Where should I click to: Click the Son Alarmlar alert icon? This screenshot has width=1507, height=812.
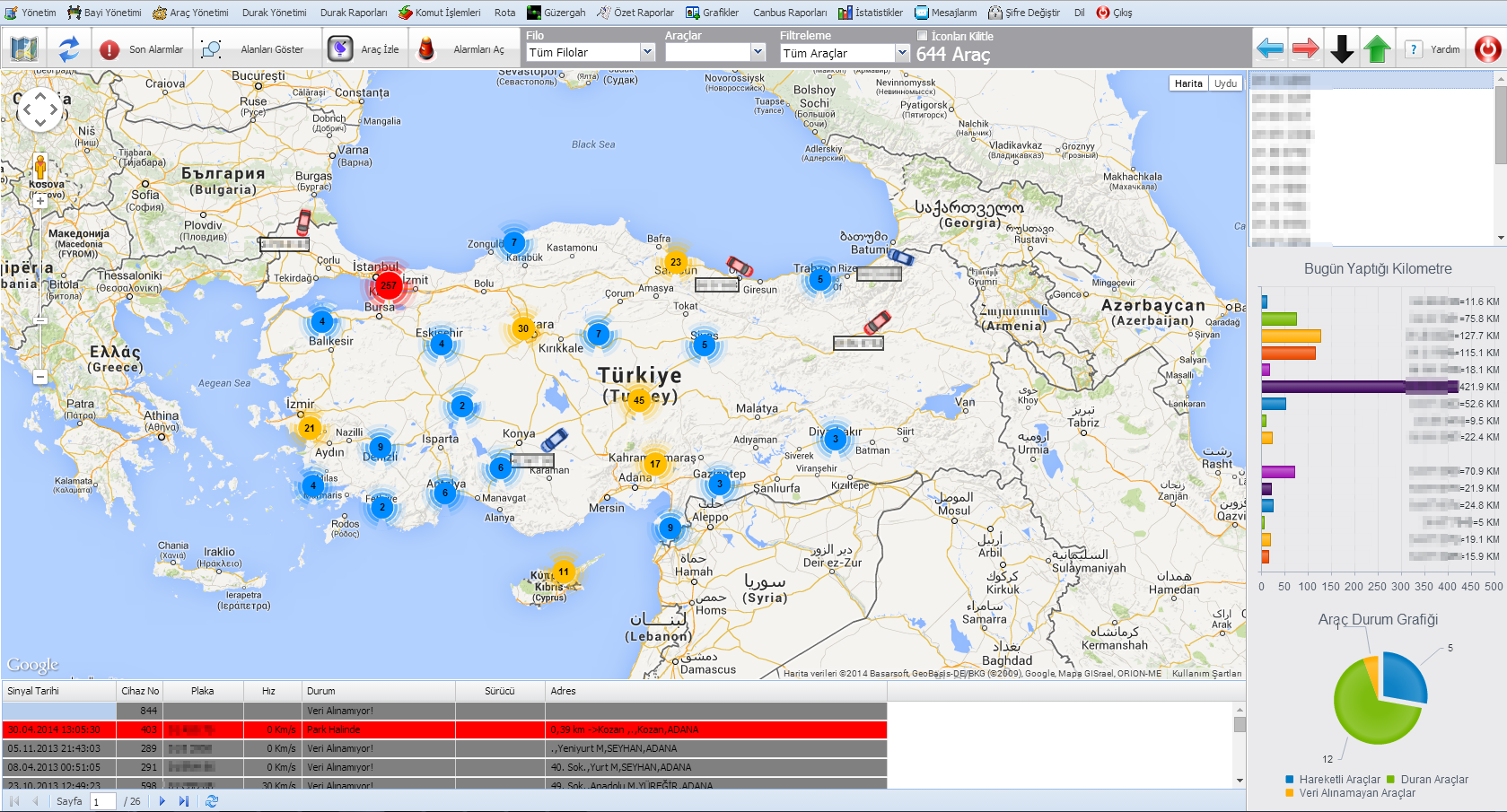click(110, 49)
